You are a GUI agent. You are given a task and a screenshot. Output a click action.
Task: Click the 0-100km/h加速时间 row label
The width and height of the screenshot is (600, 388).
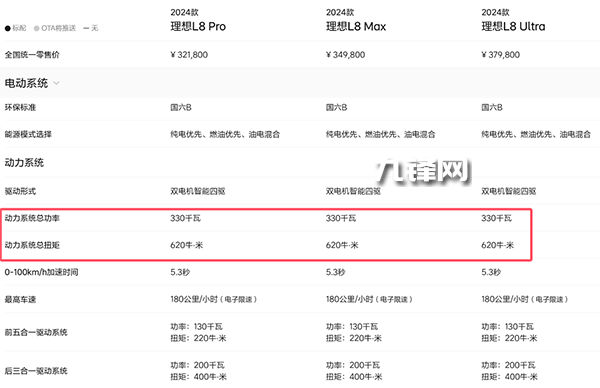[41, 272]
